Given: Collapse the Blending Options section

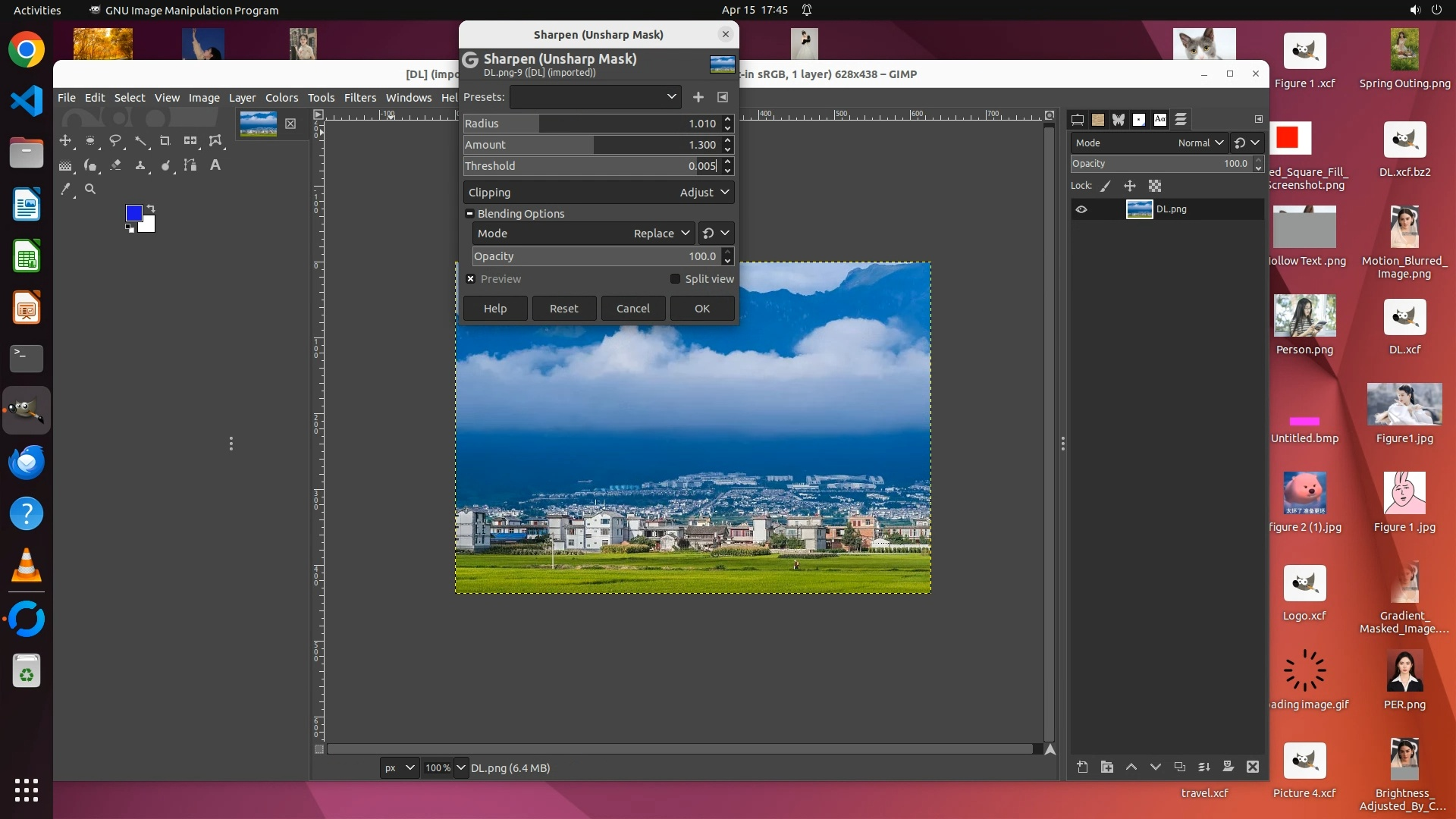Looking at the screenshot, I should (x=470, y=214).
